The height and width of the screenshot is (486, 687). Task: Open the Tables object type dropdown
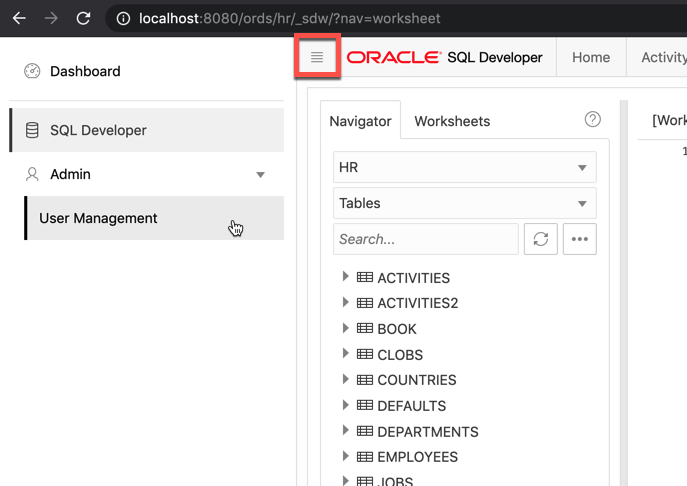pyautogui.click(x=464, y=203)
